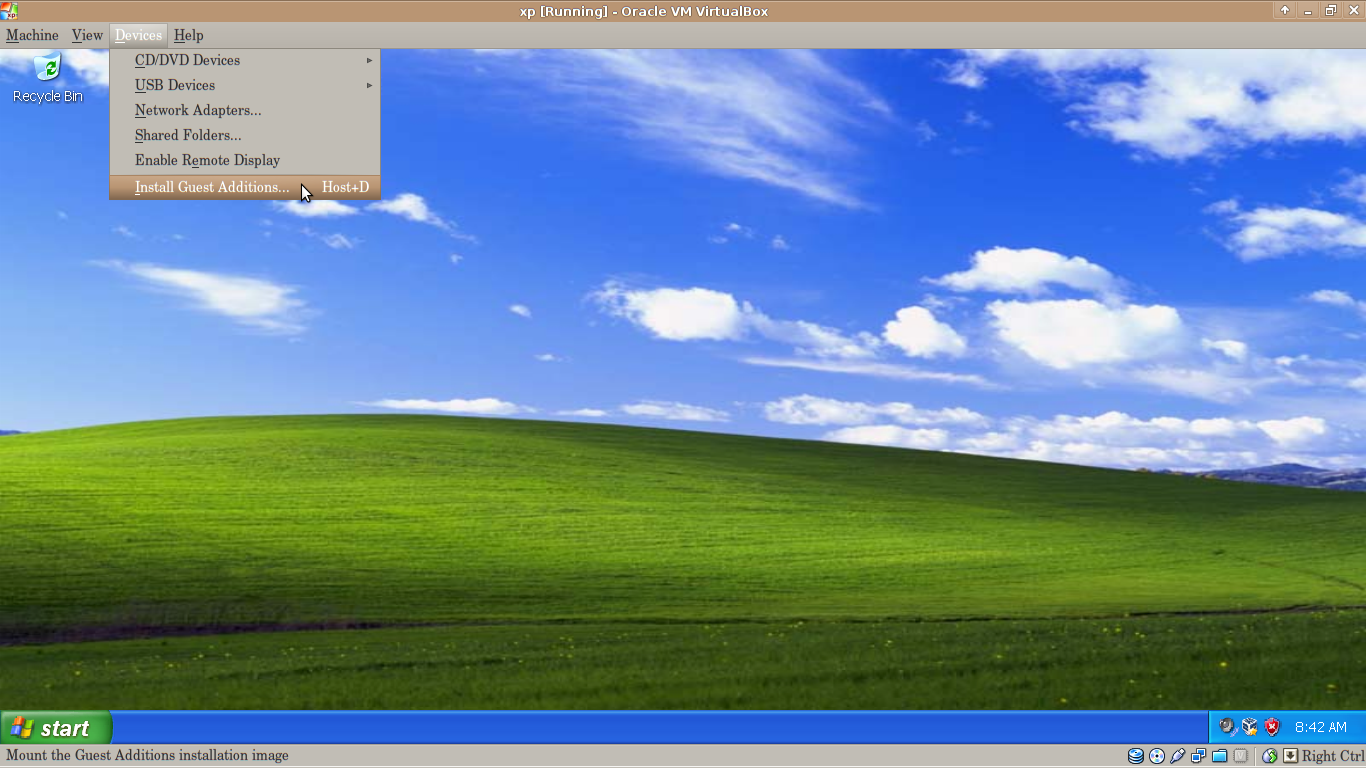The height and width of the screenshot is (768, 1366).
Task: Select Install Guest Additions menu entry
Action: coord(245,187)
